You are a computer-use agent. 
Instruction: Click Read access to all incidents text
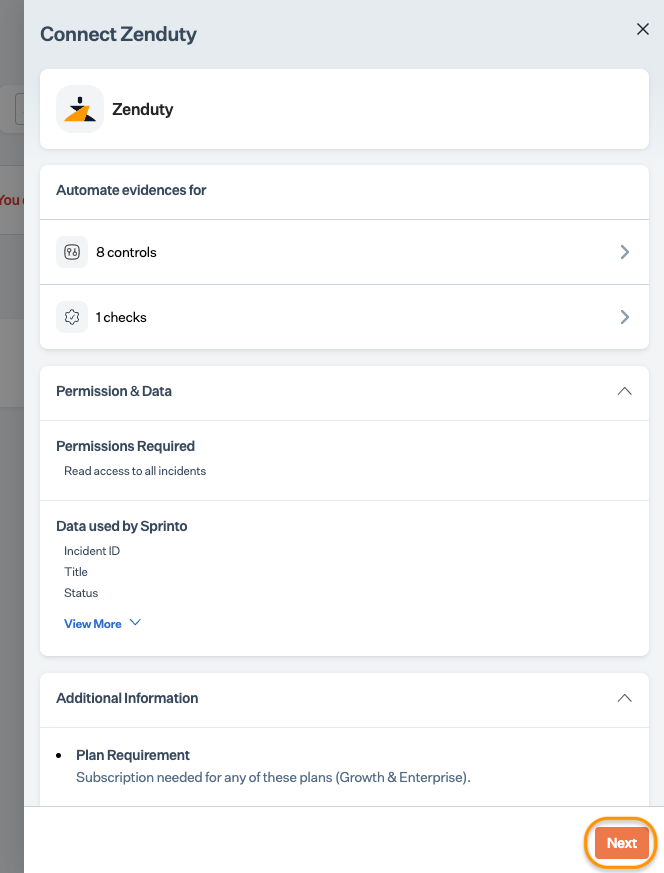coord(135,471)
